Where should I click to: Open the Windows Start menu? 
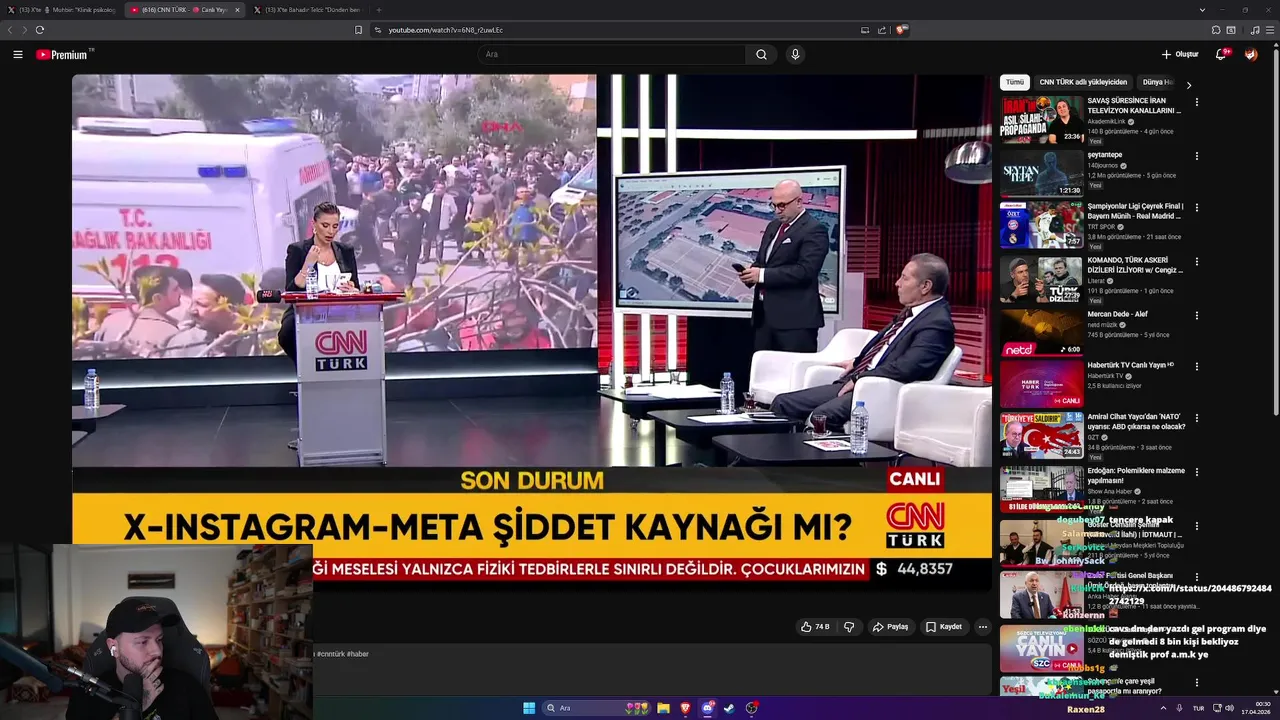click(529, 708)
